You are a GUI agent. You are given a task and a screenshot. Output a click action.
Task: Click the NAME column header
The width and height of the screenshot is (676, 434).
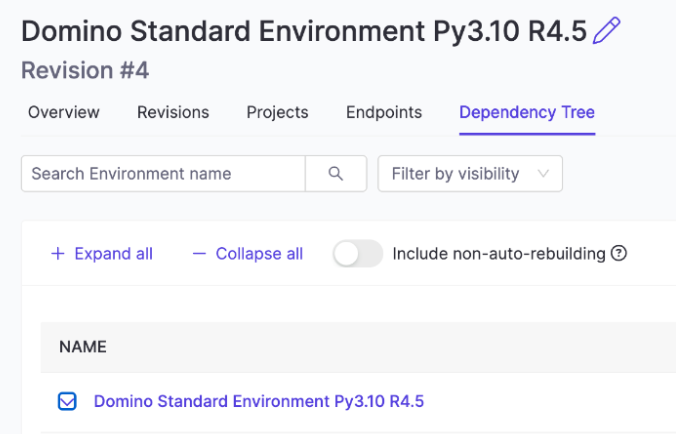point(83,347)
